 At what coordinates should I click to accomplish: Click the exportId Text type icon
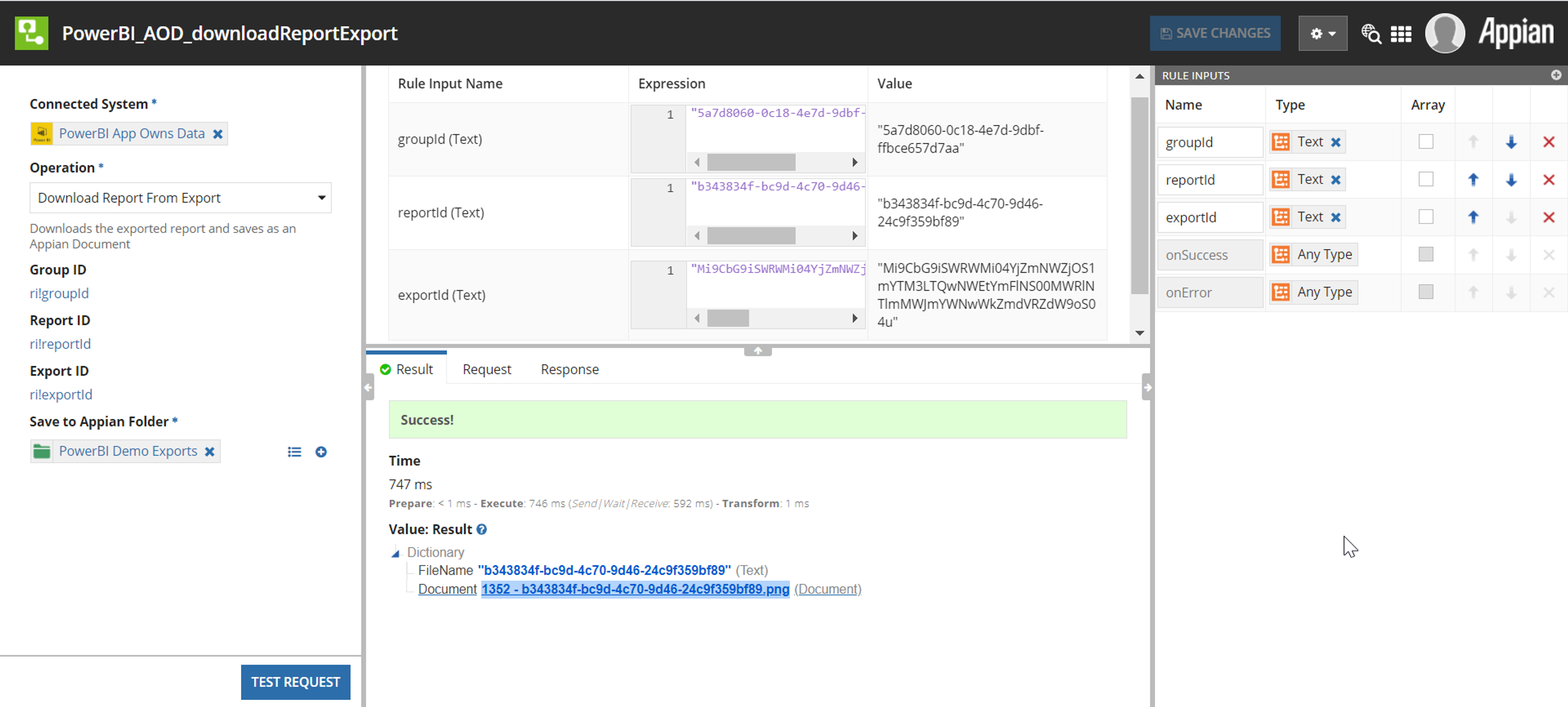pos(1281,217)
